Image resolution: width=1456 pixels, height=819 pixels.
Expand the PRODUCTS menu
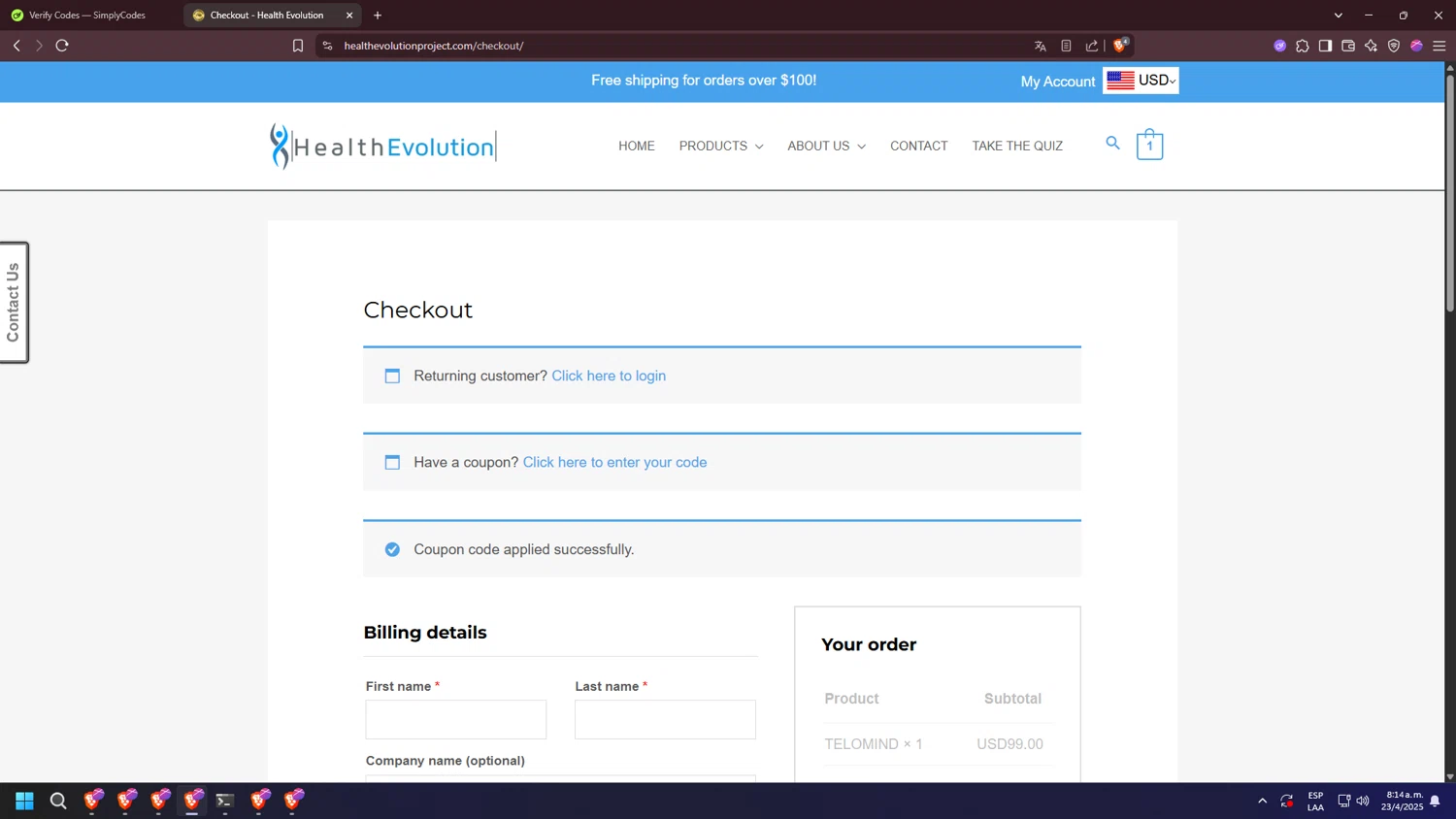tap(721, 146)
